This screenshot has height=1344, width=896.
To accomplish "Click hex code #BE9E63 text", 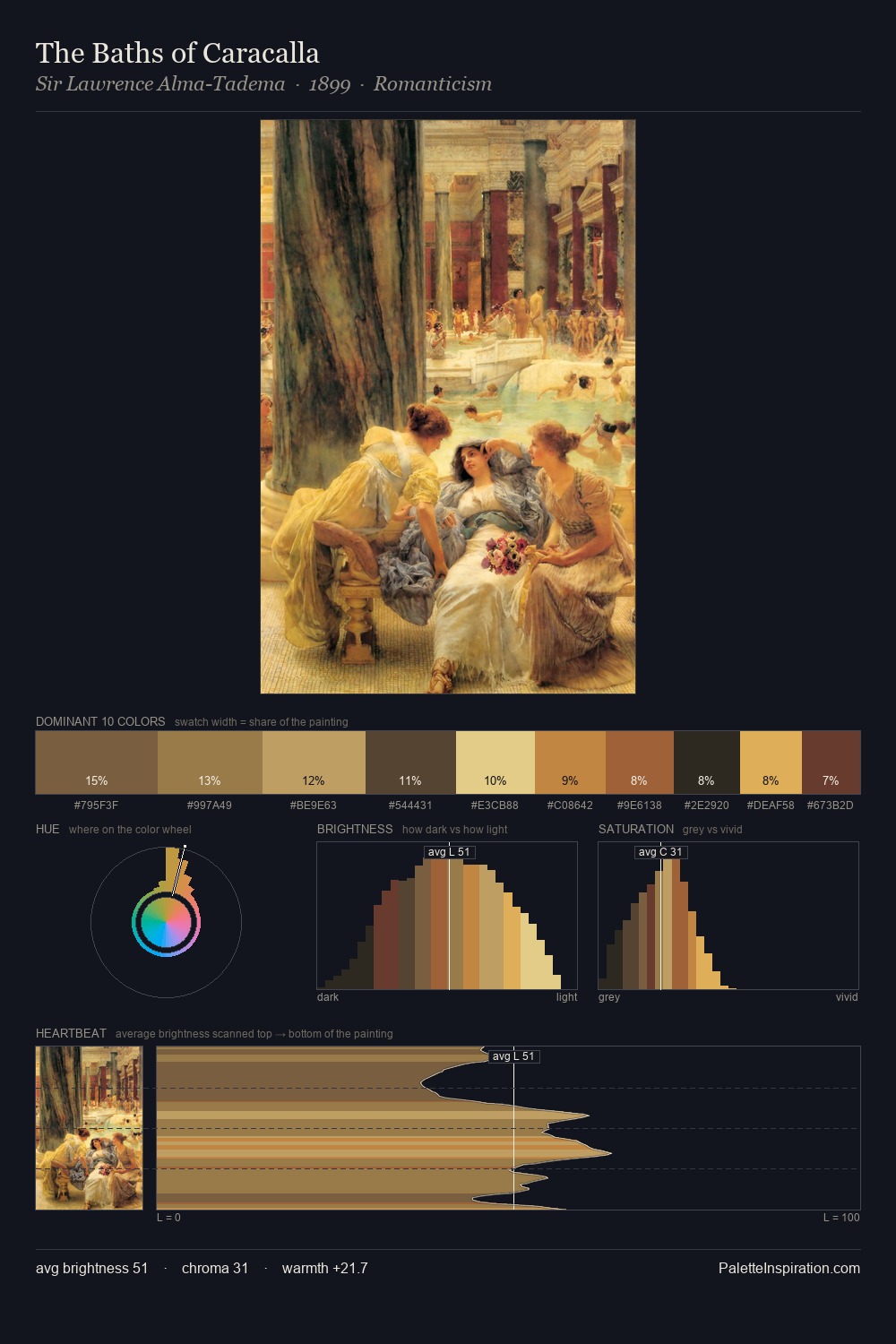I will tap(314, 806).
